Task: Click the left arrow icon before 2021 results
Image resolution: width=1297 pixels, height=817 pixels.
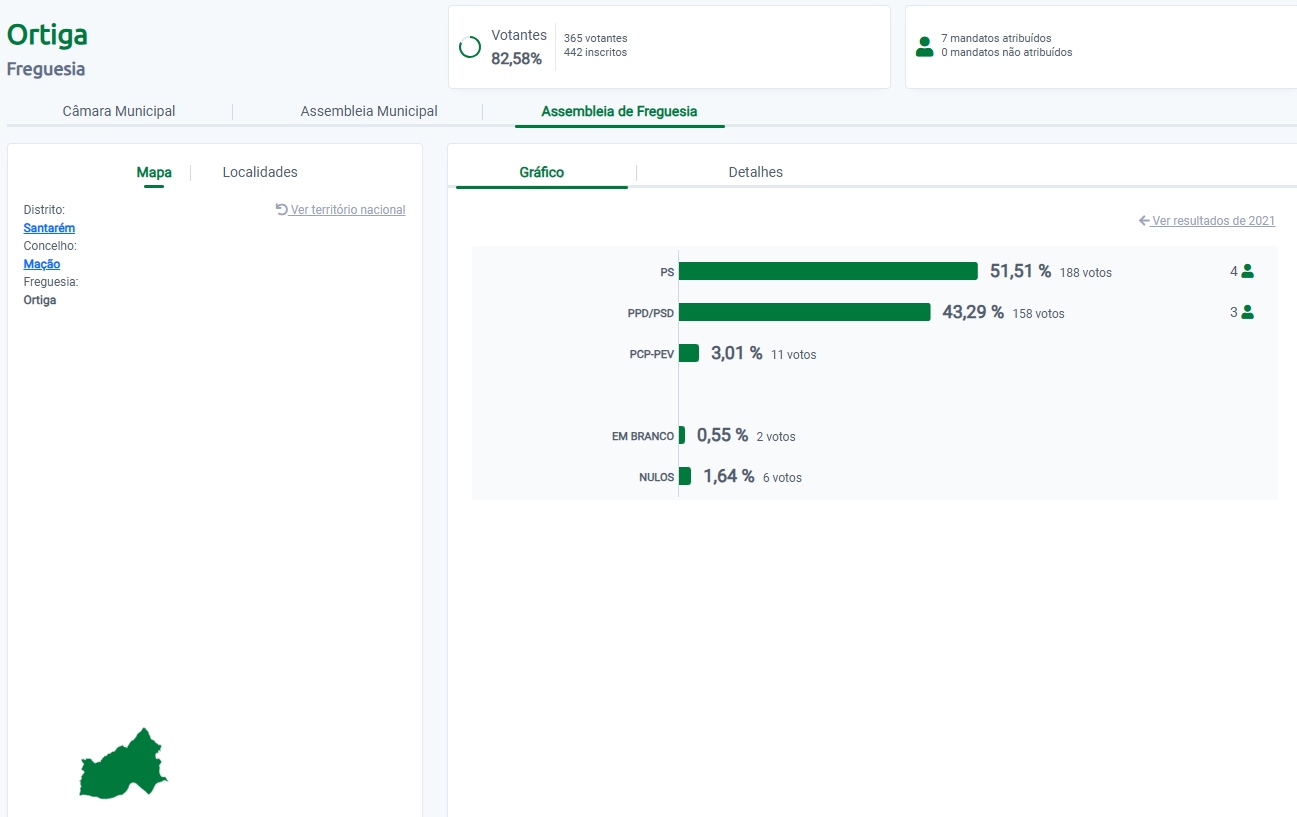Action: (1144, 221)
